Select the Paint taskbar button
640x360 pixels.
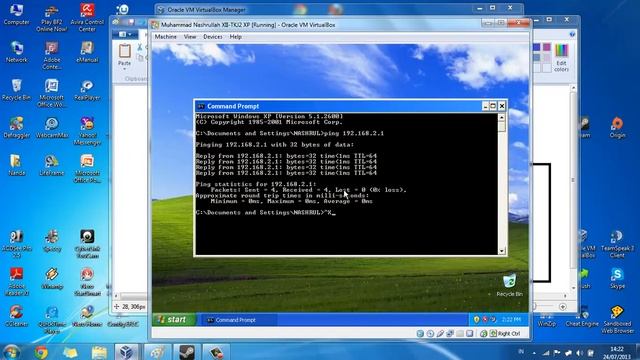(157, 352)
